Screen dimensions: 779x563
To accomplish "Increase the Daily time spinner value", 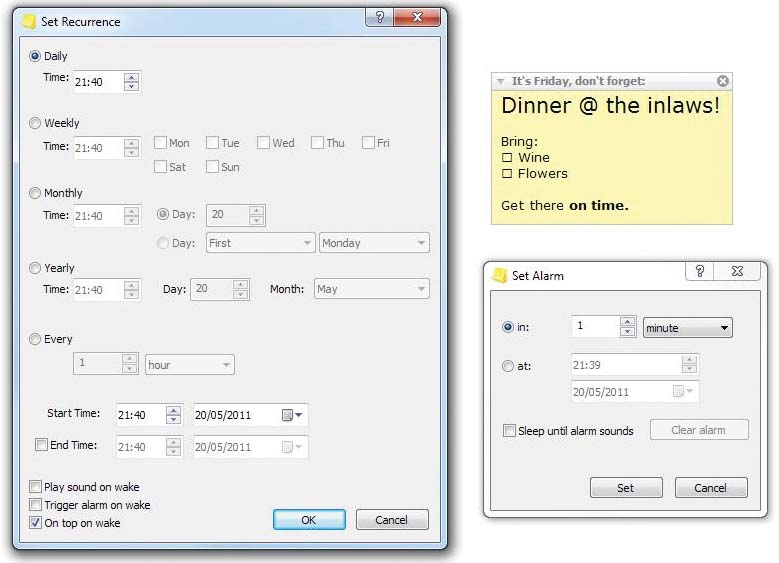I will pos(131,77).
